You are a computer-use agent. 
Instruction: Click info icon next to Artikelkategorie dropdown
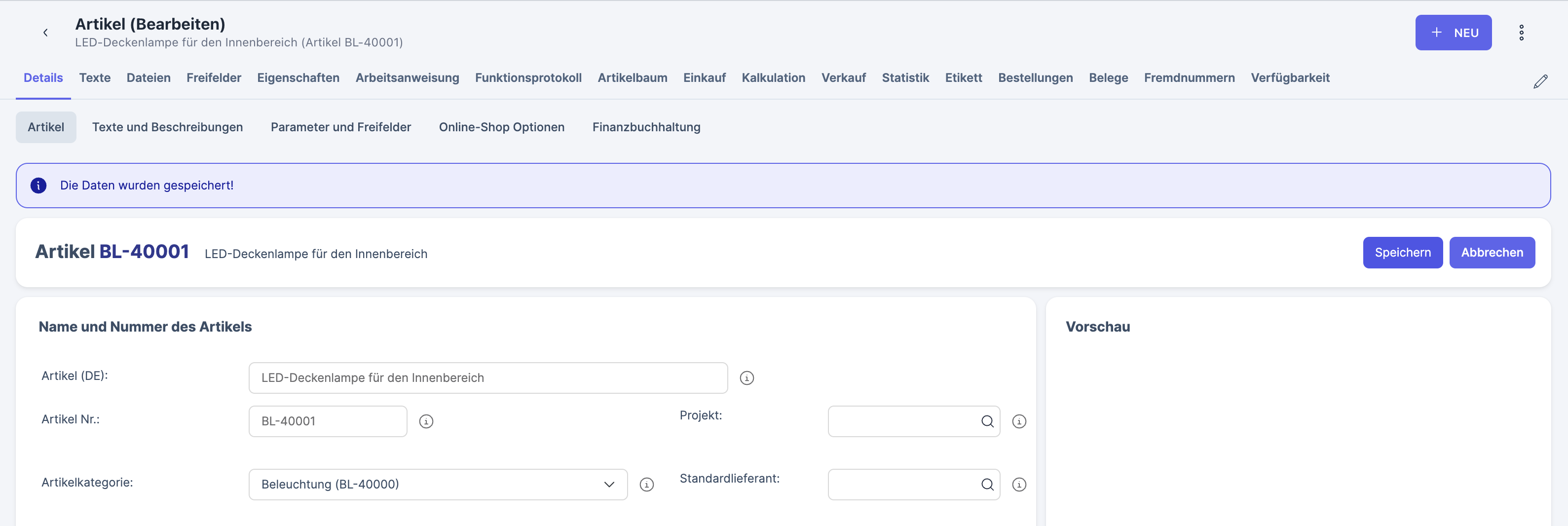646,485
